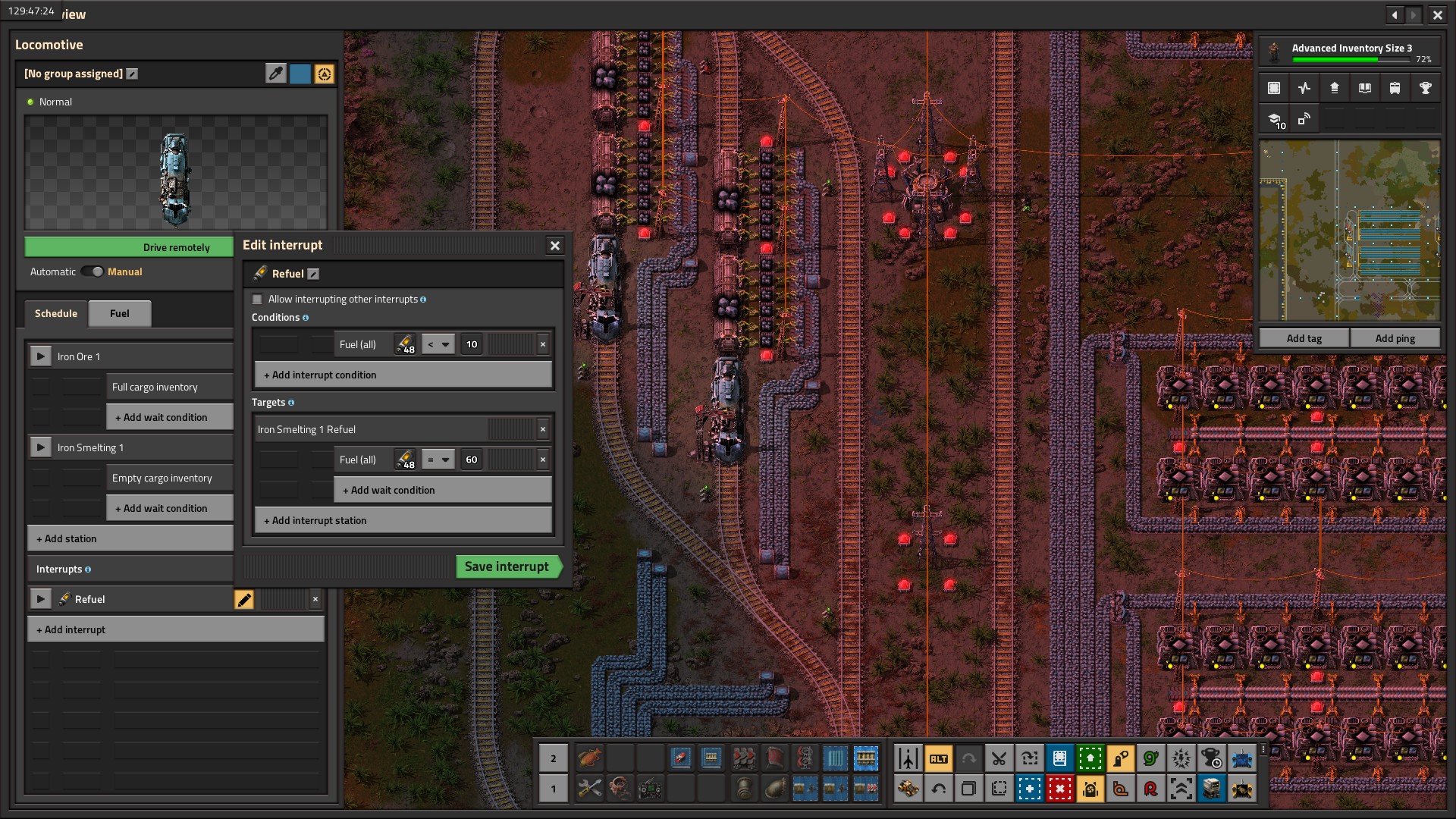The width and height of the screenshot is (1456, 819).
Task: Switch to the Fuel tab
Action: tap(120, 313)
